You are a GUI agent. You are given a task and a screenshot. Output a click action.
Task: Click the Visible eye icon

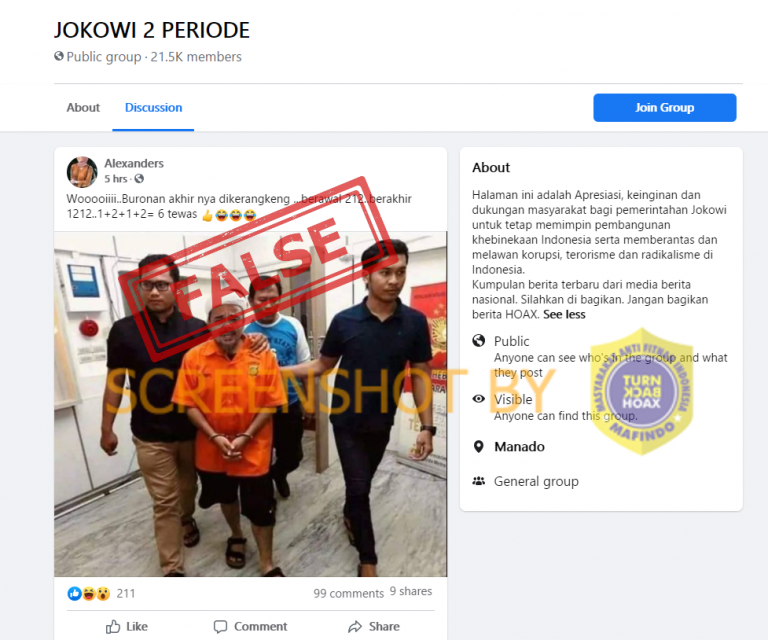pos(479,399)
